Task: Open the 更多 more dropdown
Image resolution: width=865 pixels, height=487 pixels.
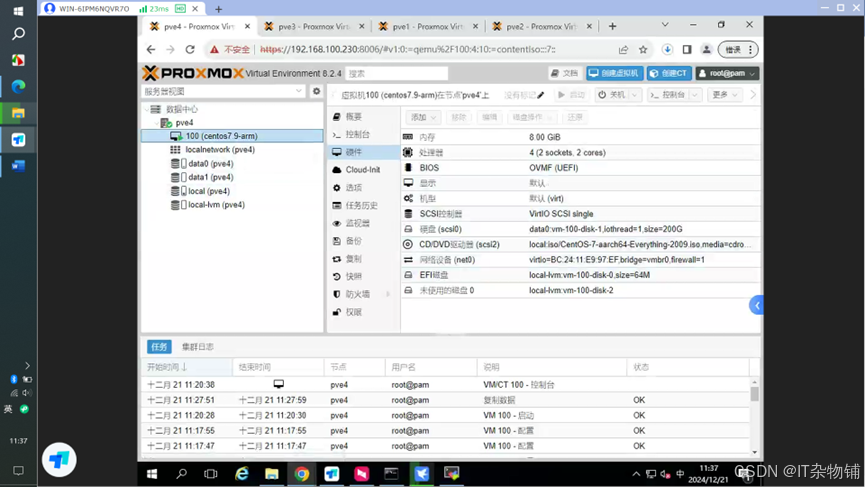Action: (x=725, y=95)
